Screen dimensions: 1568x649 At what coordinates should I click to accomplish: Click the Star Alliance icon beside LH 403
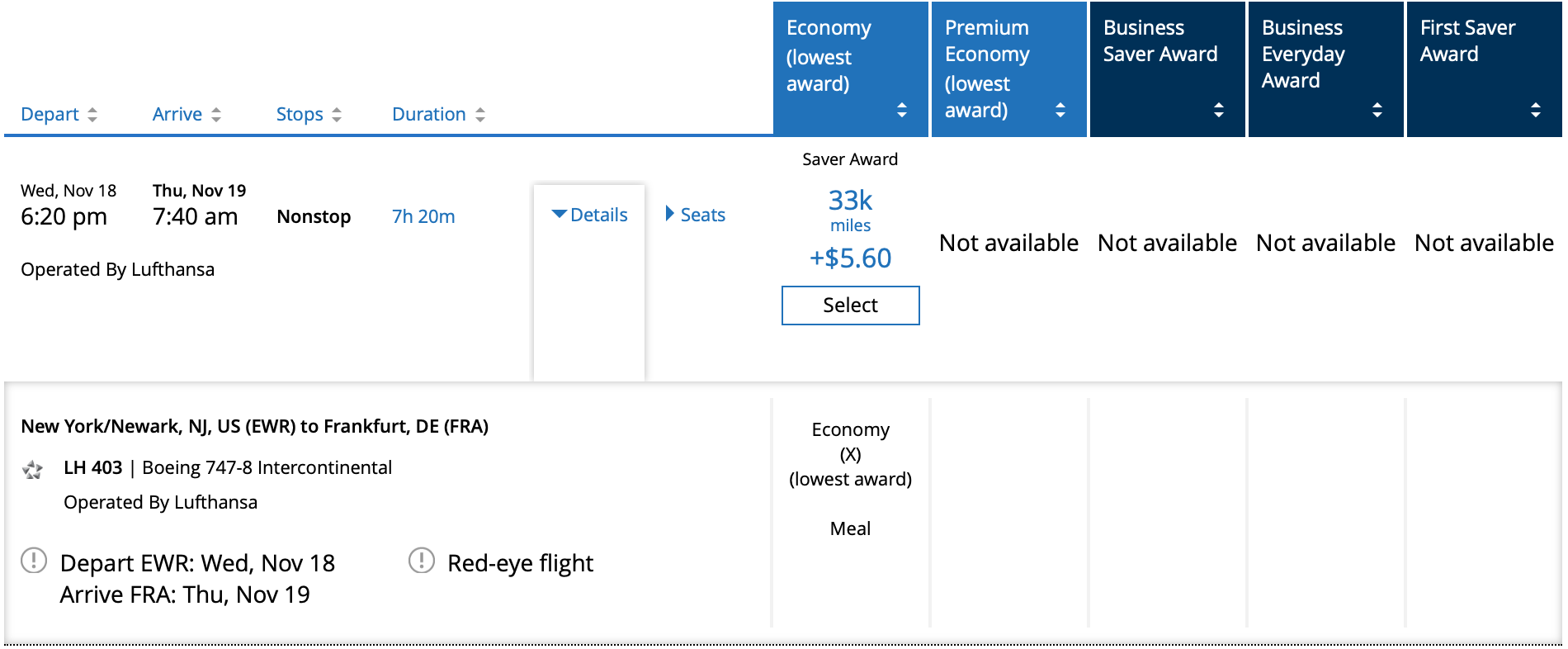pos(33,468)
